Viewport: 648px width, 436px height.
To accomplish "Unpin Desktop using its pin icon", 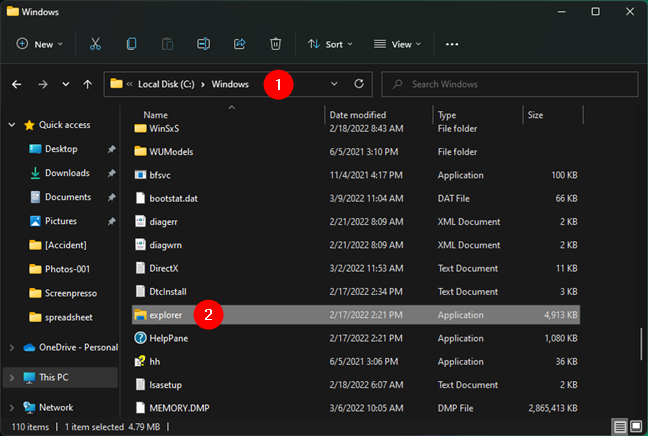I will click(112, 149).
